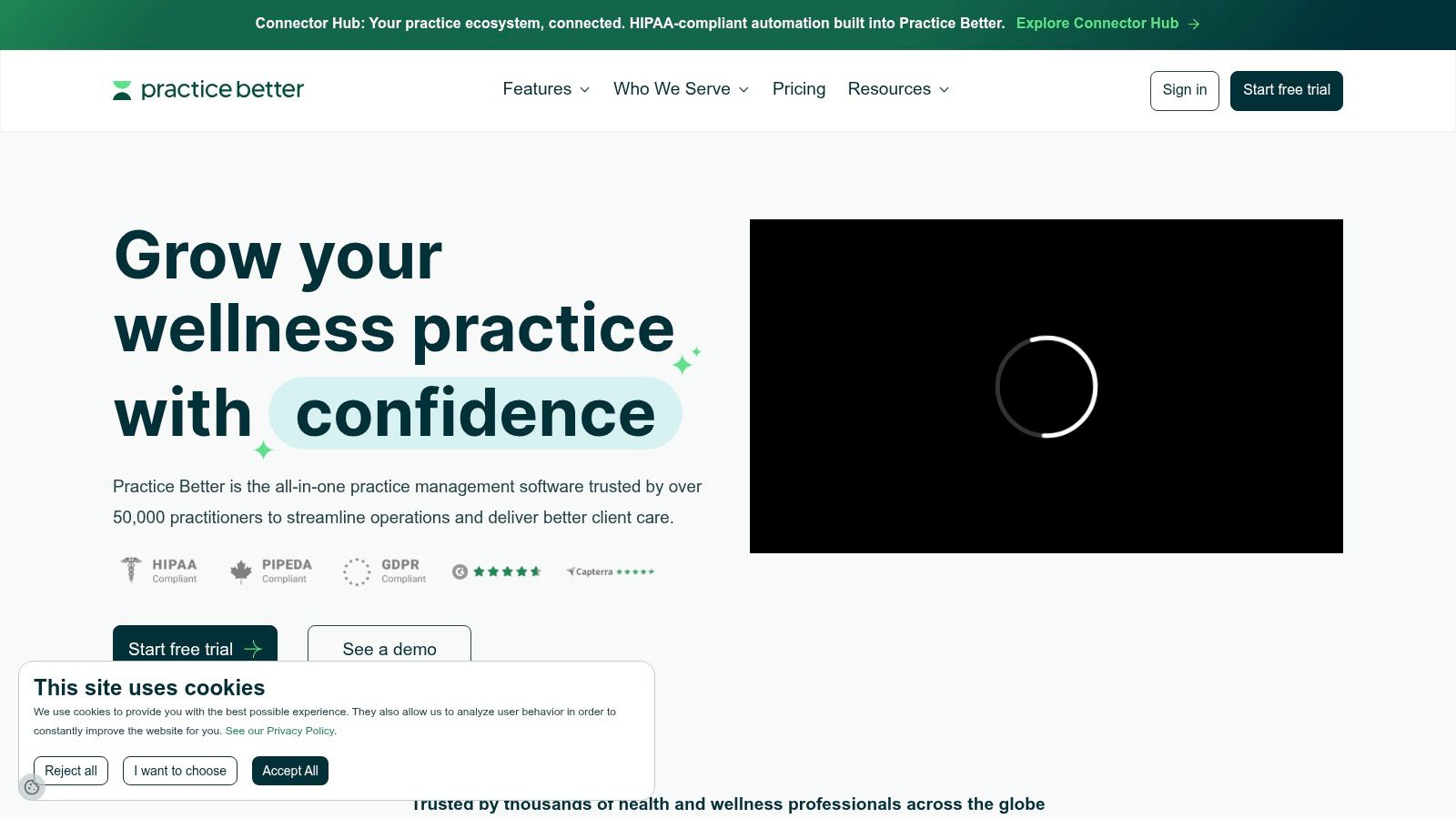Screen dimensions: 1456x819
Task: Click the 'This site uses cookies' heading
Action: coord(149,688)
